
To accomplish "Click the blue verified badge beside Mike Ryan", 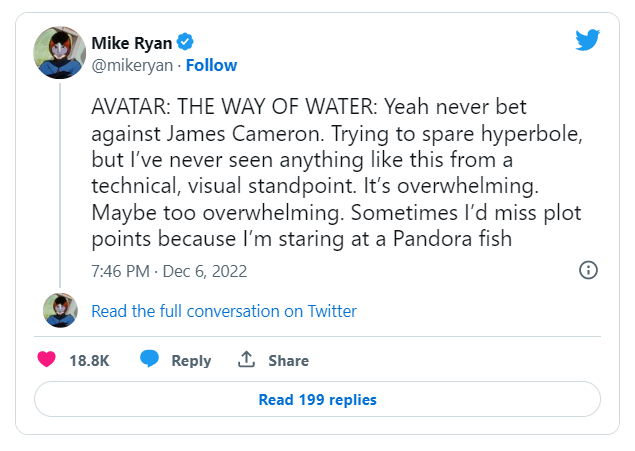I will [185, 42].
